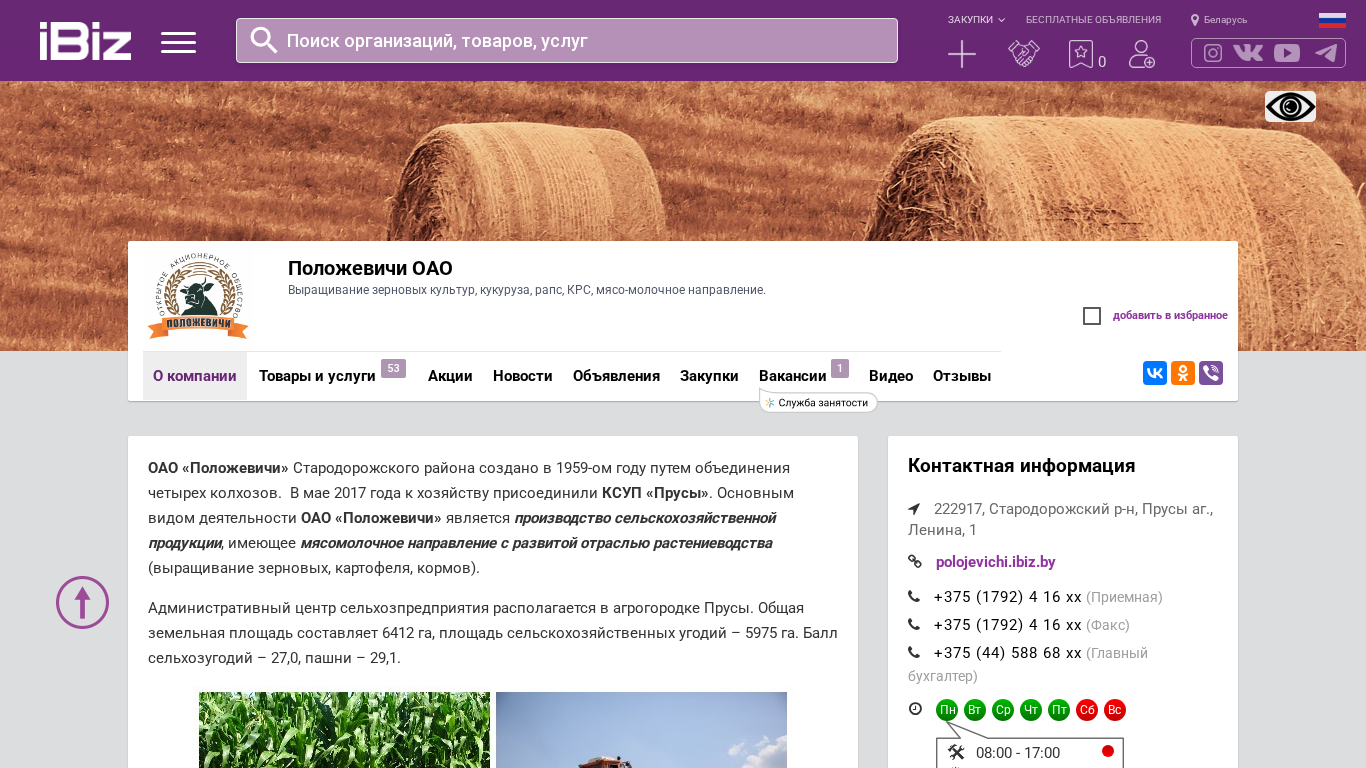The width and height of the screenshot is (1366, 768).
Task: Expand the ЗАКУПКИ dropdown in header
Action: pos(976,20)
